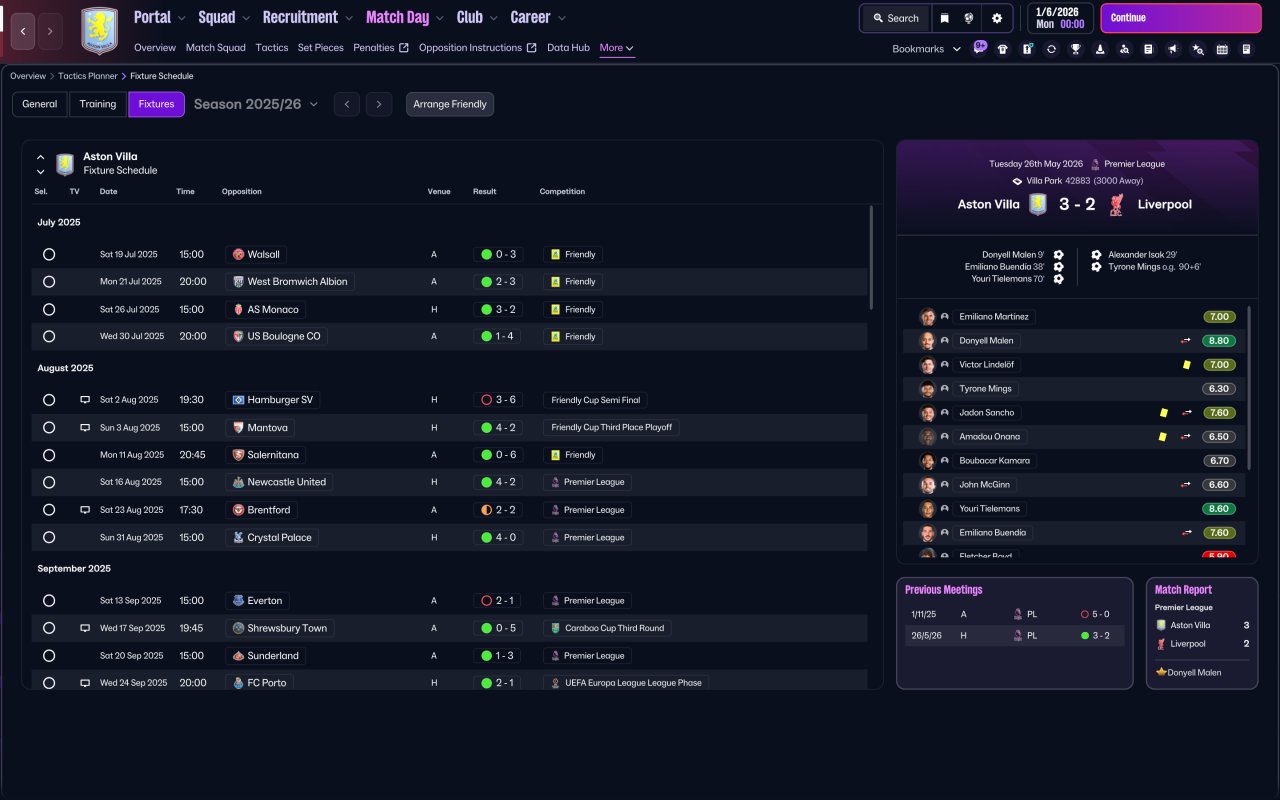Viewport: 1280px width, 800px height.
Task: Click the Hamburger SV club badge
Action: click(x=238, y=400)
